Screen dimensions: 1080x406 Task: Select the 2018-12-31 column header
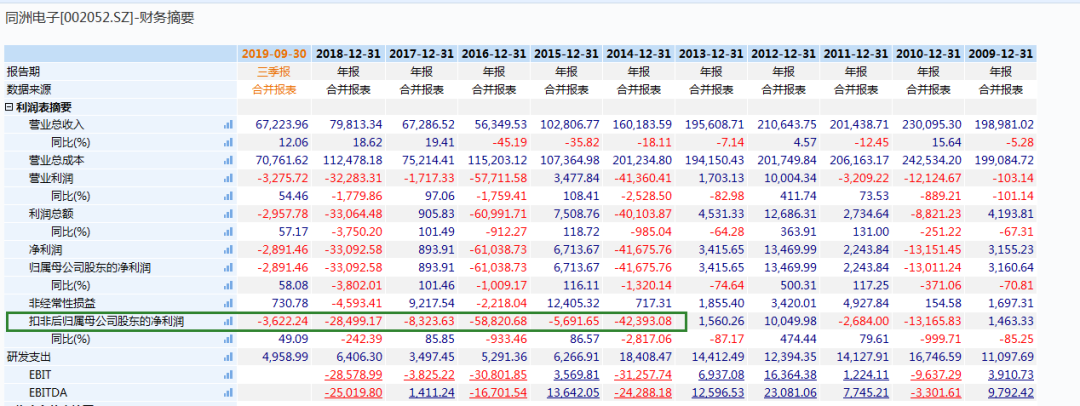coord(349,53)
